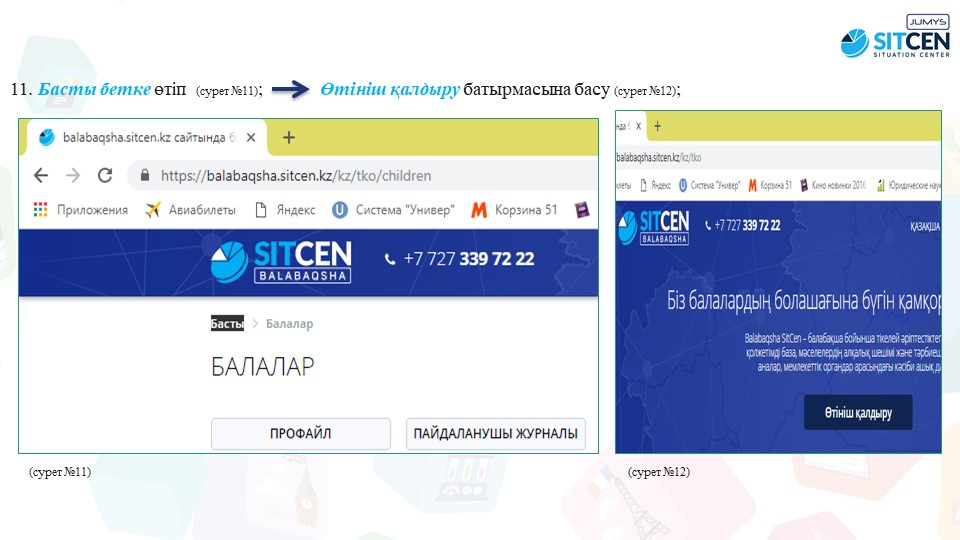Open the Приложения apps grid bookmark
This screenshot has height=540, width=960.
[81, 210]
